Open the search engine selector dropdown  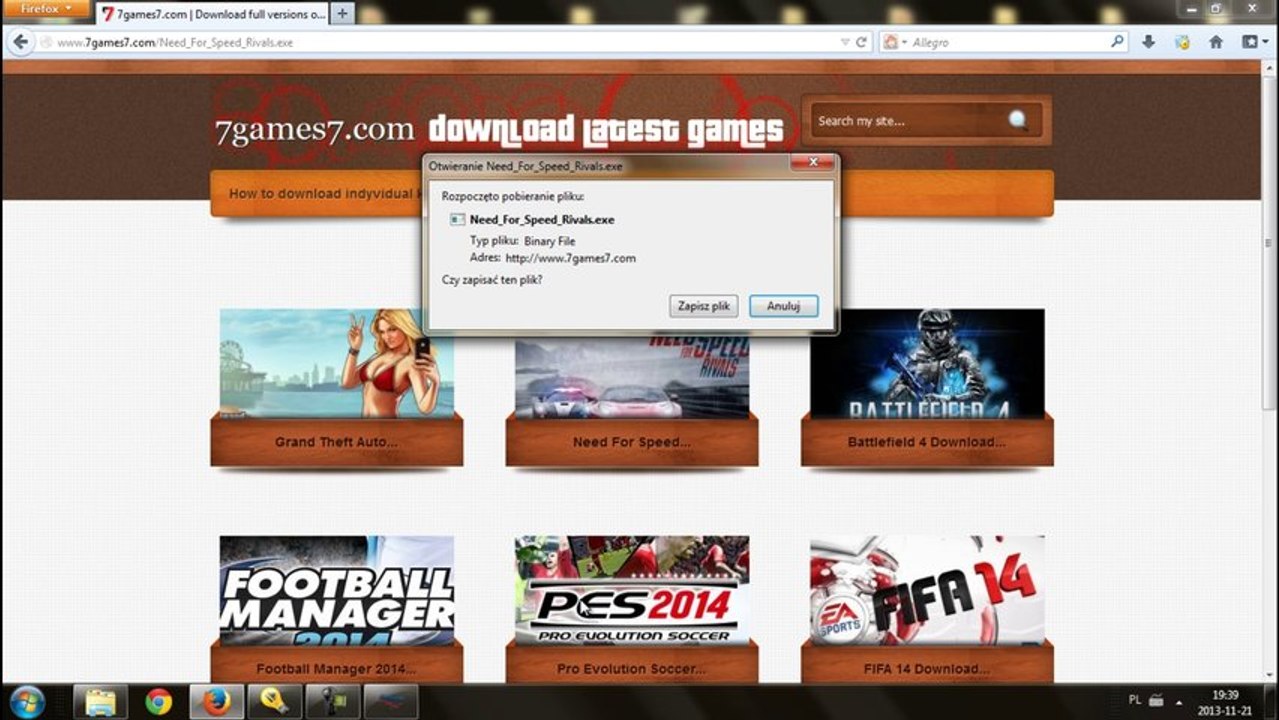(894, 42)
